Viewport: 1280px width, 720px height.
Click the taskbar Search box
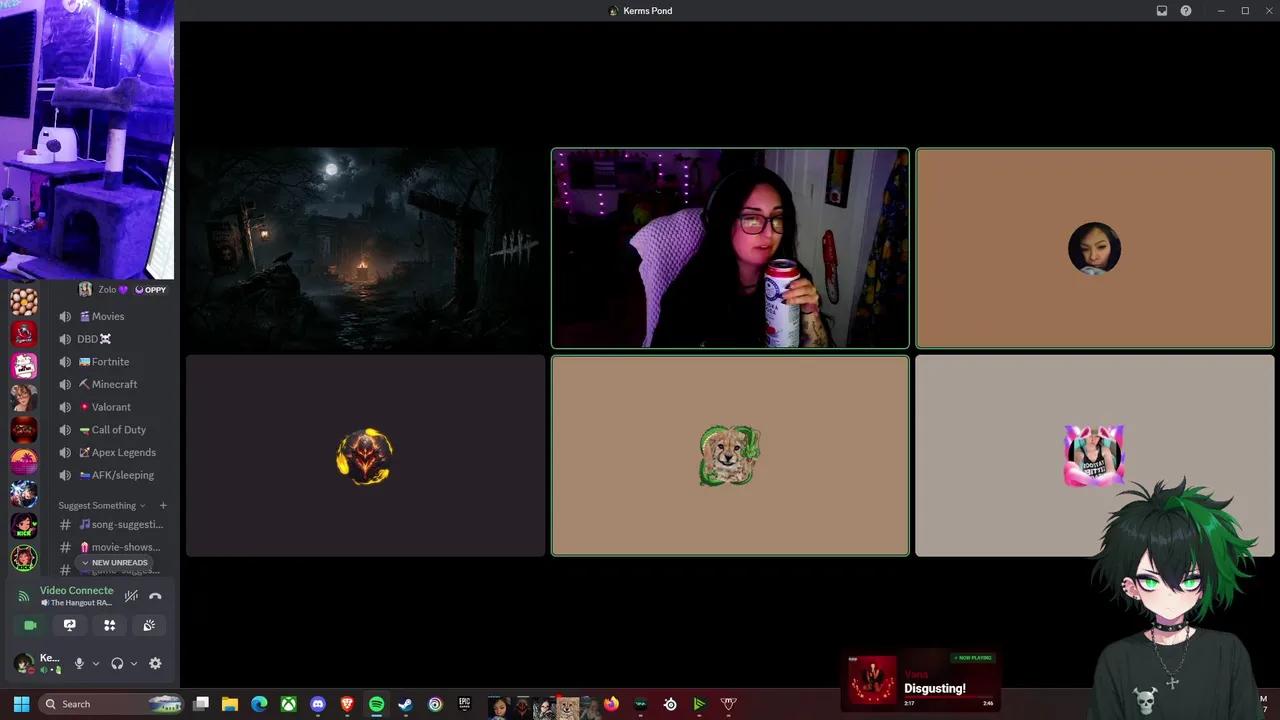(x=111, y=704)
